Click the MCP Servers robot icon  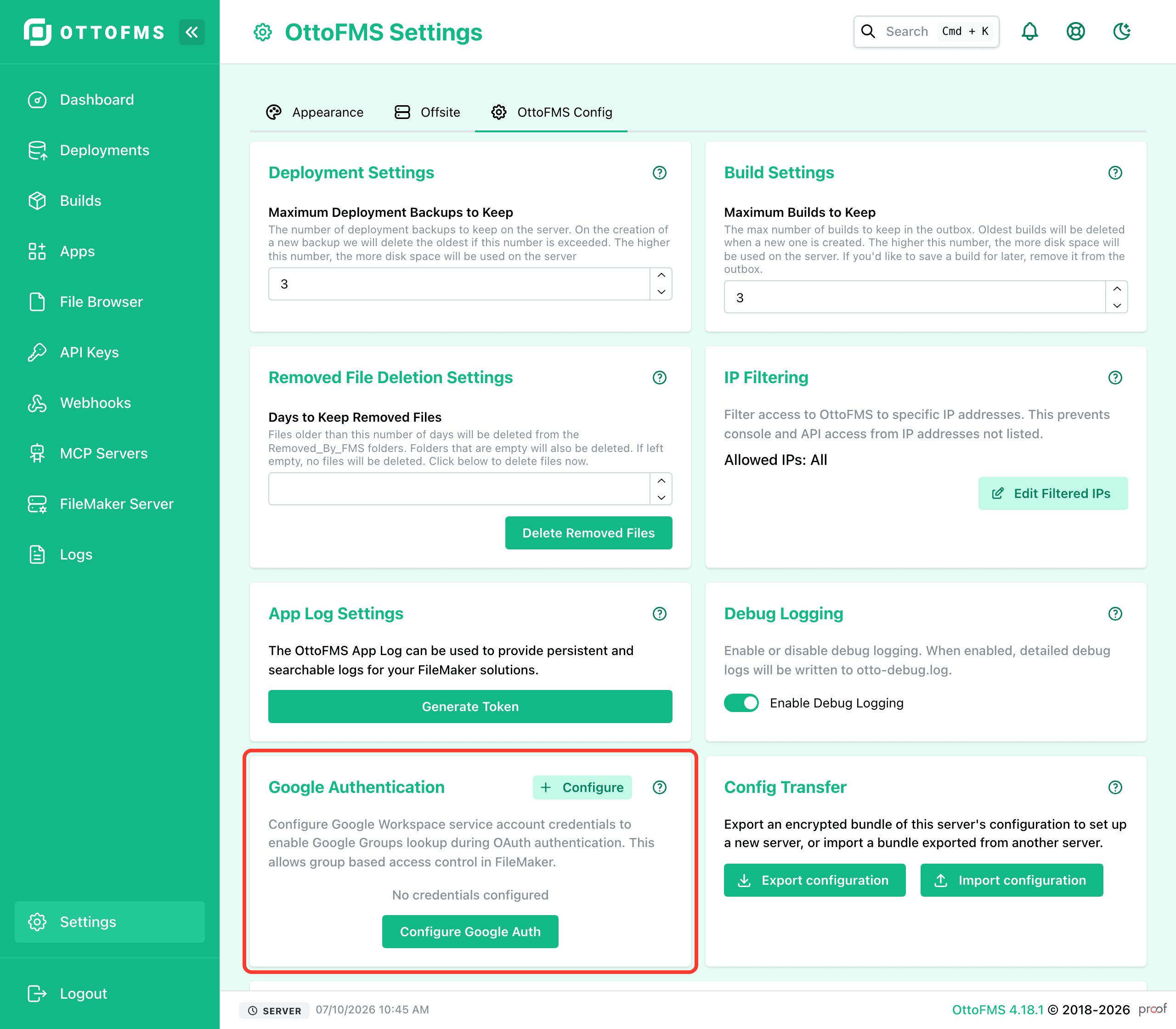[x=37, y=454]
